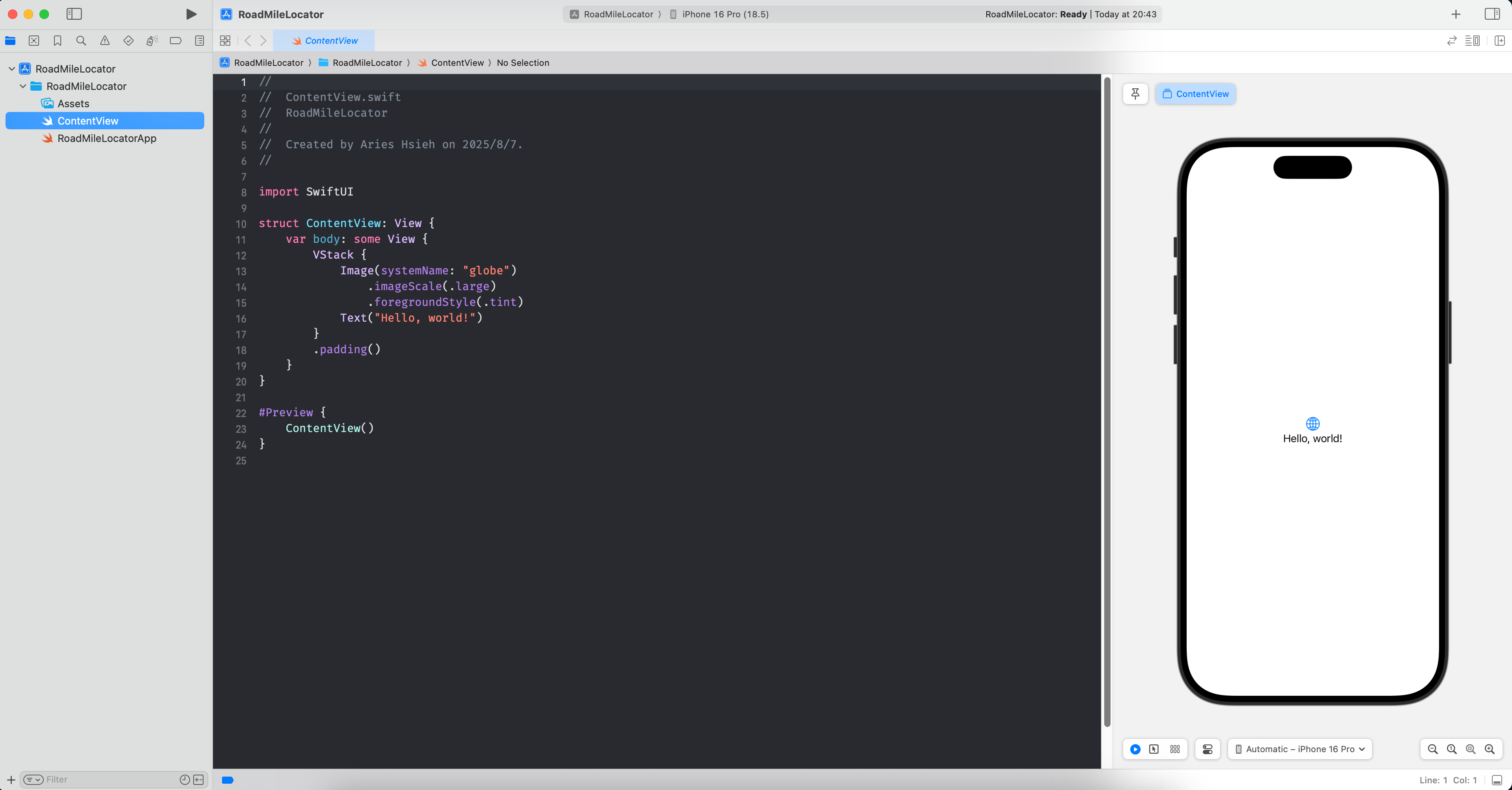Open canvas Device Settings button

tap(1208, 749)
